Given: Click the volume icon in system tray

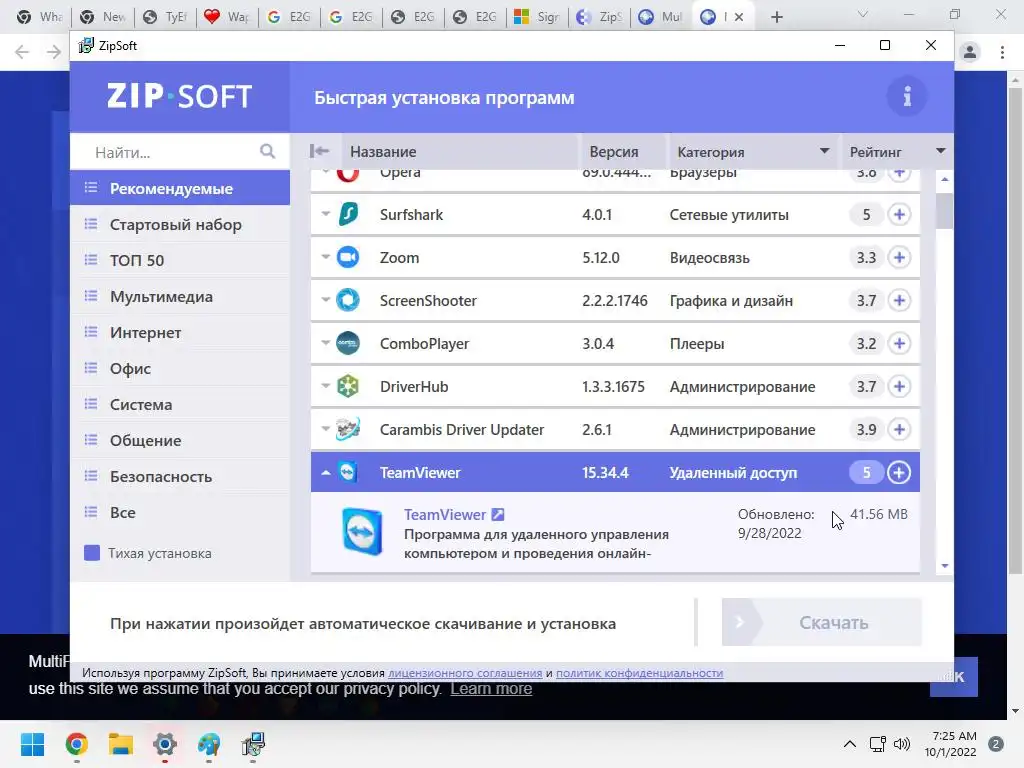Looking at the screenshot, I should click(x=902, y=744).
